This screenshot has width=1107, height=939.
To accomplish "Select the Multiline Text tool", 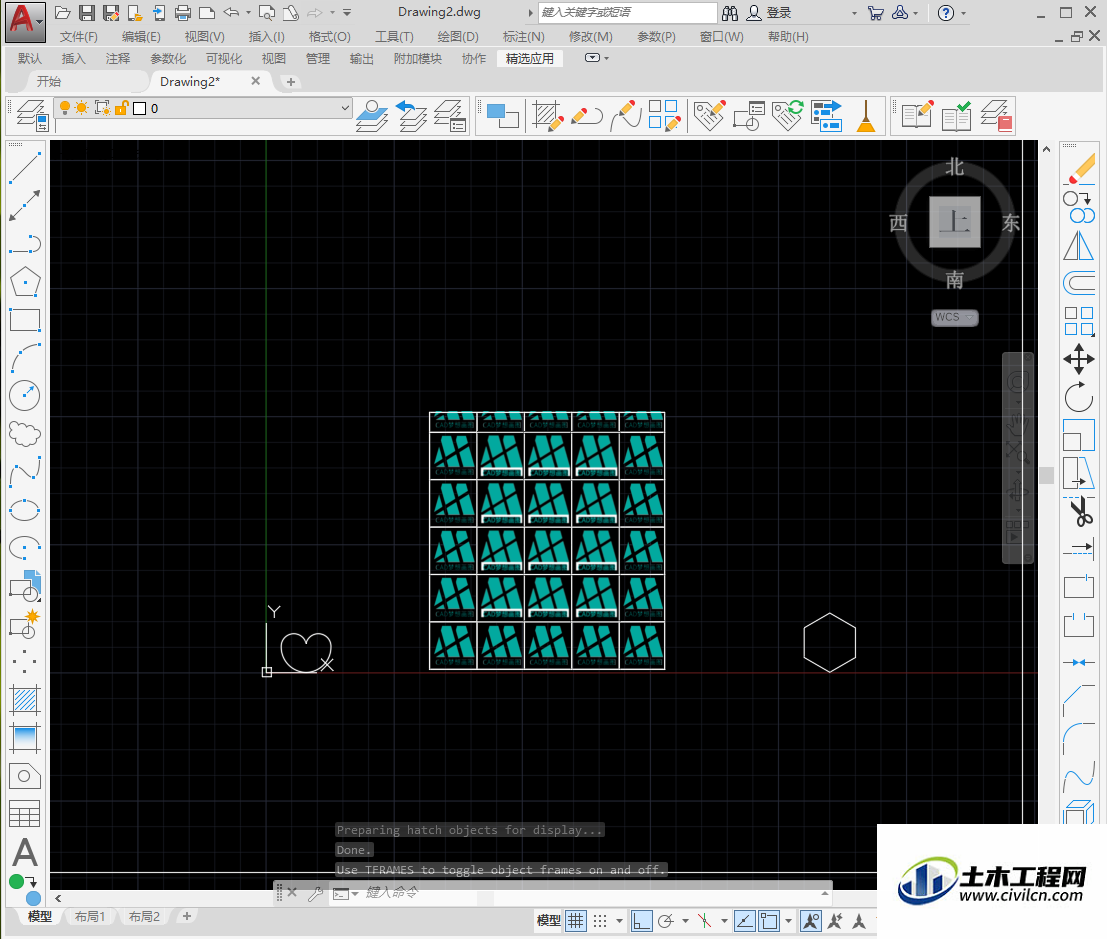I will click(x=25, y=852).
